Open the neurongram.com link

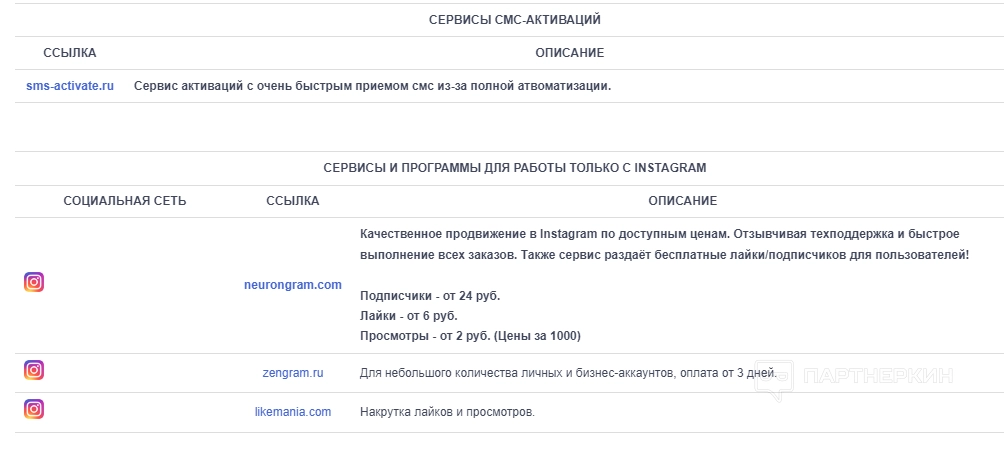click(293, 285)
